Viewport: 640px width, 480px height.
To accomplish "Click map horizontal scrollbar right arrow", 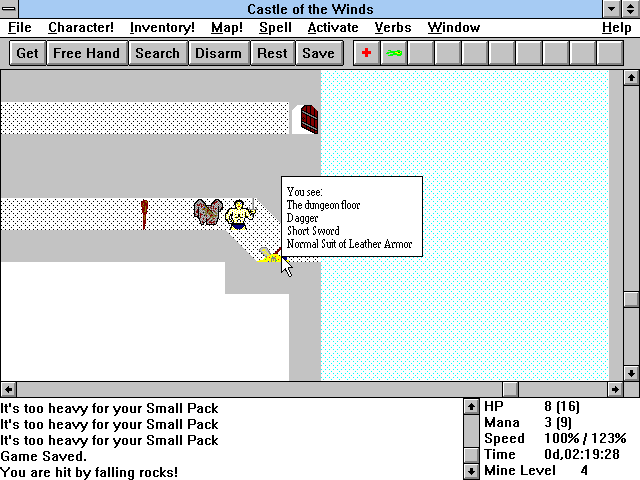I will point(616,389).
